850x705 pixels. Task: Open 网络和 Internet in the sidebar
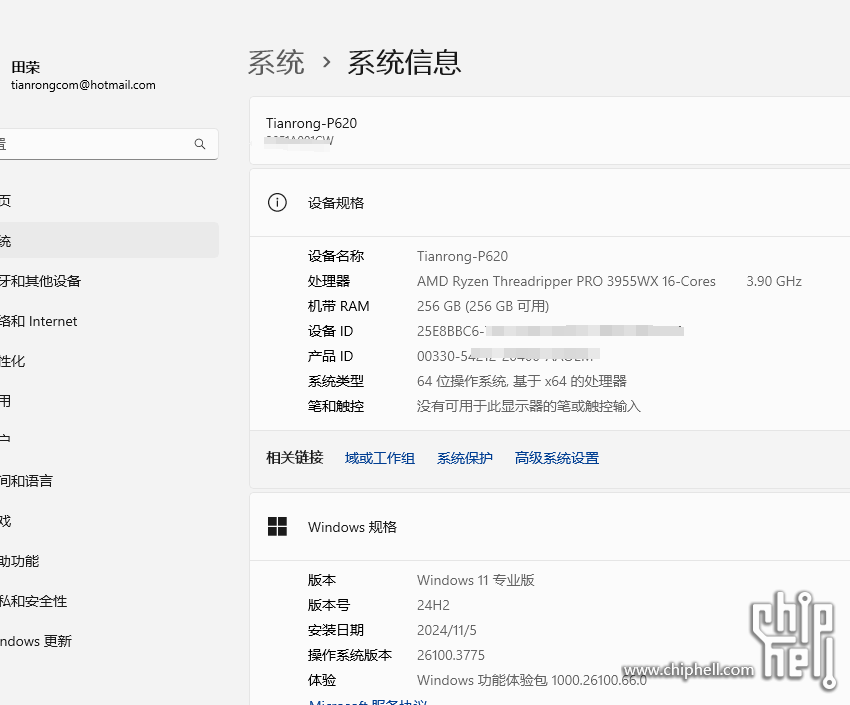[x=38, y=321]
